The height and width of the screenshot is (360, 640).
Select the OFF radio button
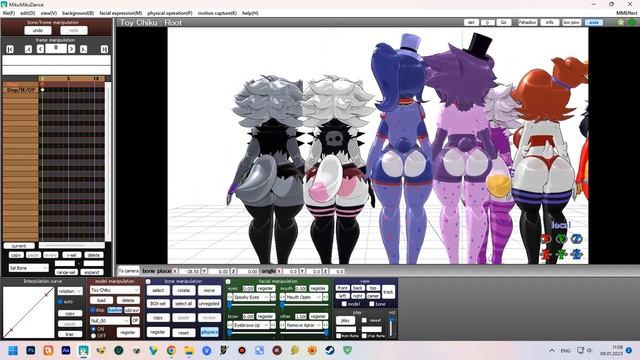[x=93, y=336]
